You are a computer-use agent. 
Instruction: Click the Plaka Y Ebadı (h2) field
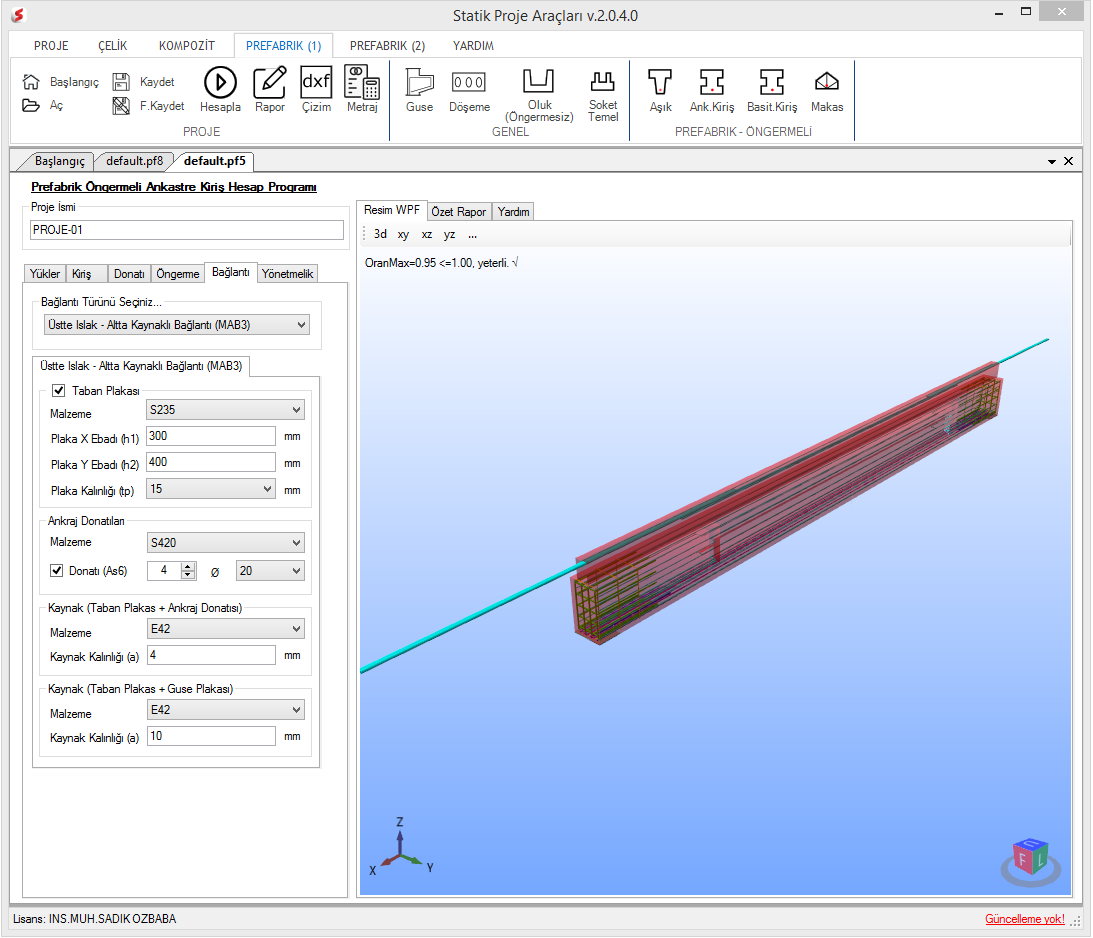tap(211, 462)
